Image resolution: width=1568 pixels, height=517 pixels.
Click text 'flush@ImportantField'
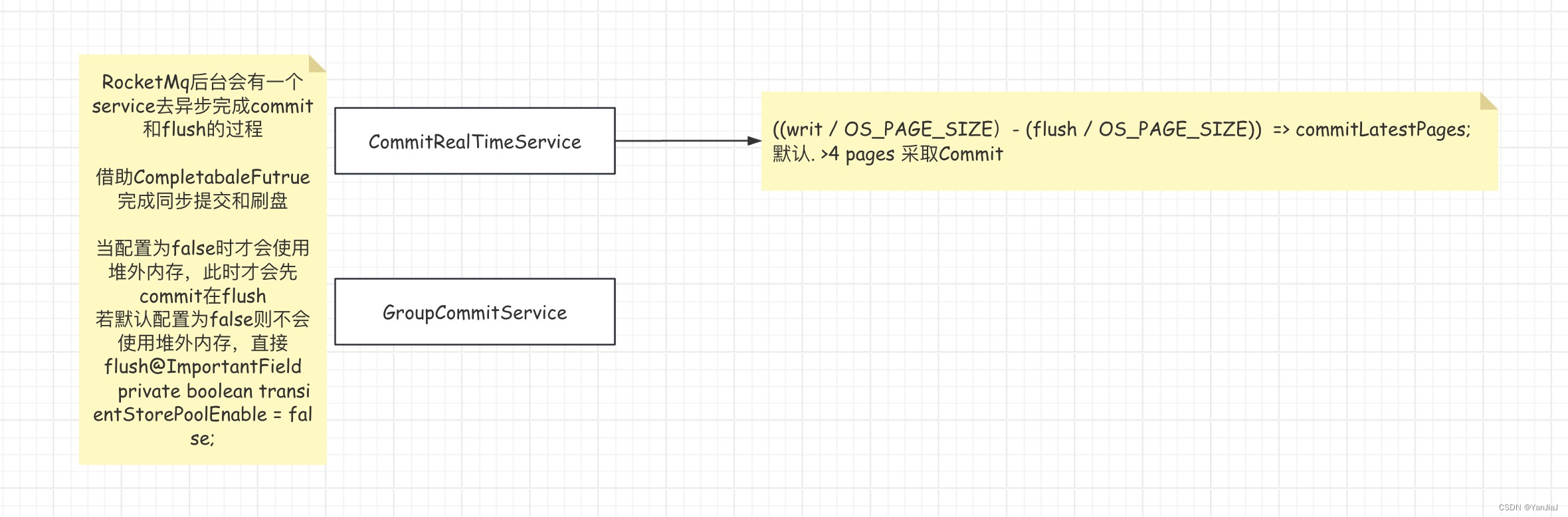(203, 367)
